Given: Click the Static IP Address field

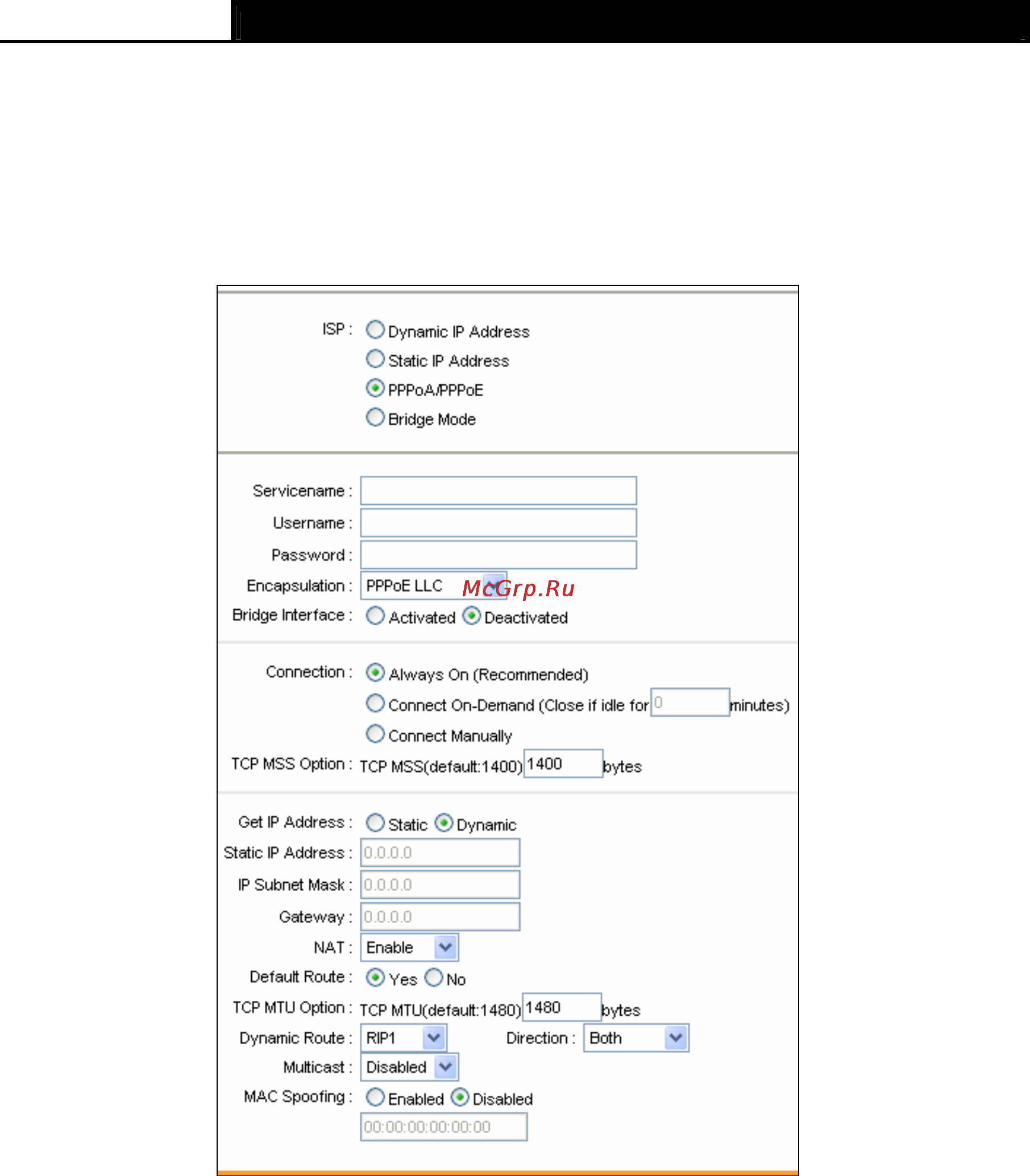Looking at the screenshot, I should pos(441,853).
